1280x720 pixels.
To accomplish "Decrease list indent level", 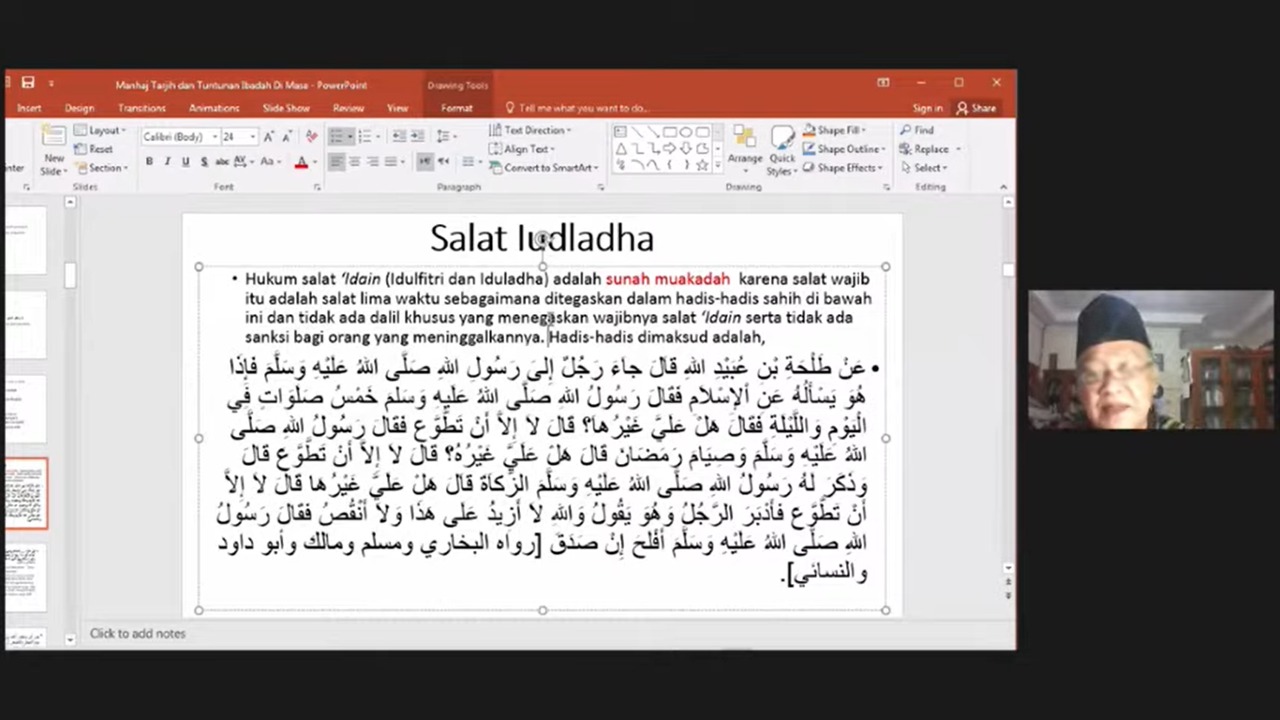I will pos(399,136).
